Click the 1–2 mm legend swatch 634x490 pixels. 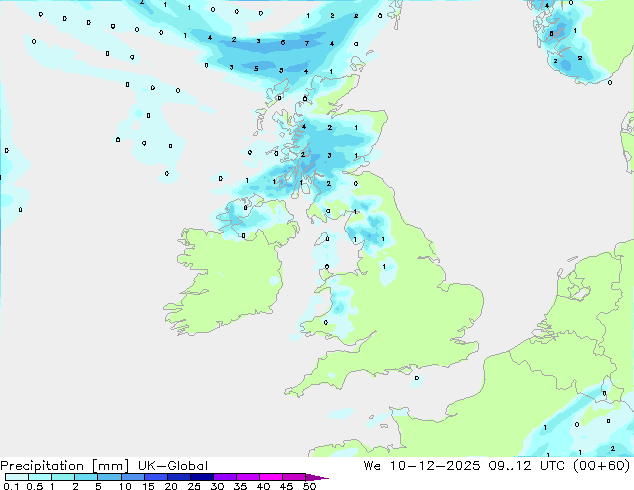pyautogui.click(x=63, y=477)
